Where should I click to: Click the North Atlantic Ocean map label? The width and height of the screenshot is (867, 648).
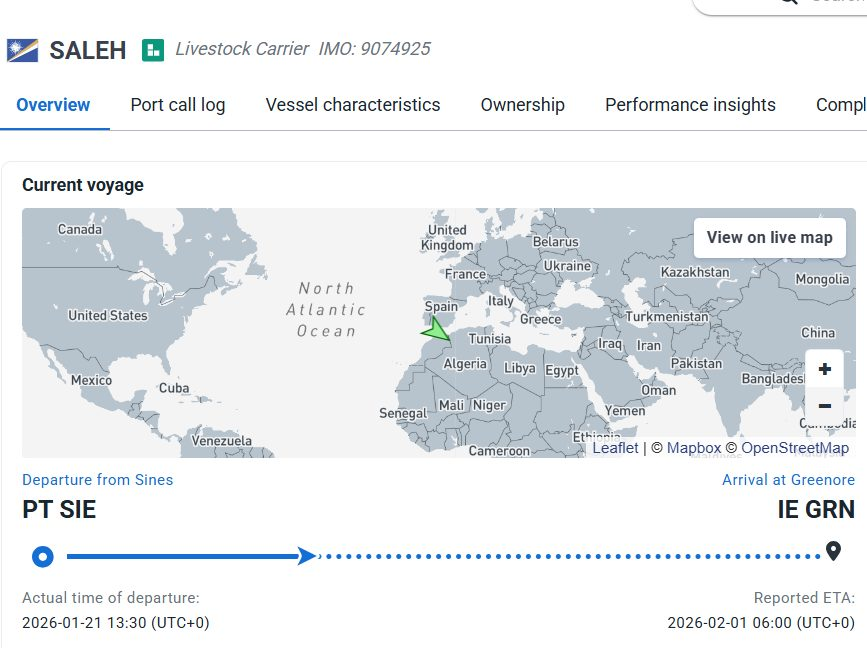326,310
